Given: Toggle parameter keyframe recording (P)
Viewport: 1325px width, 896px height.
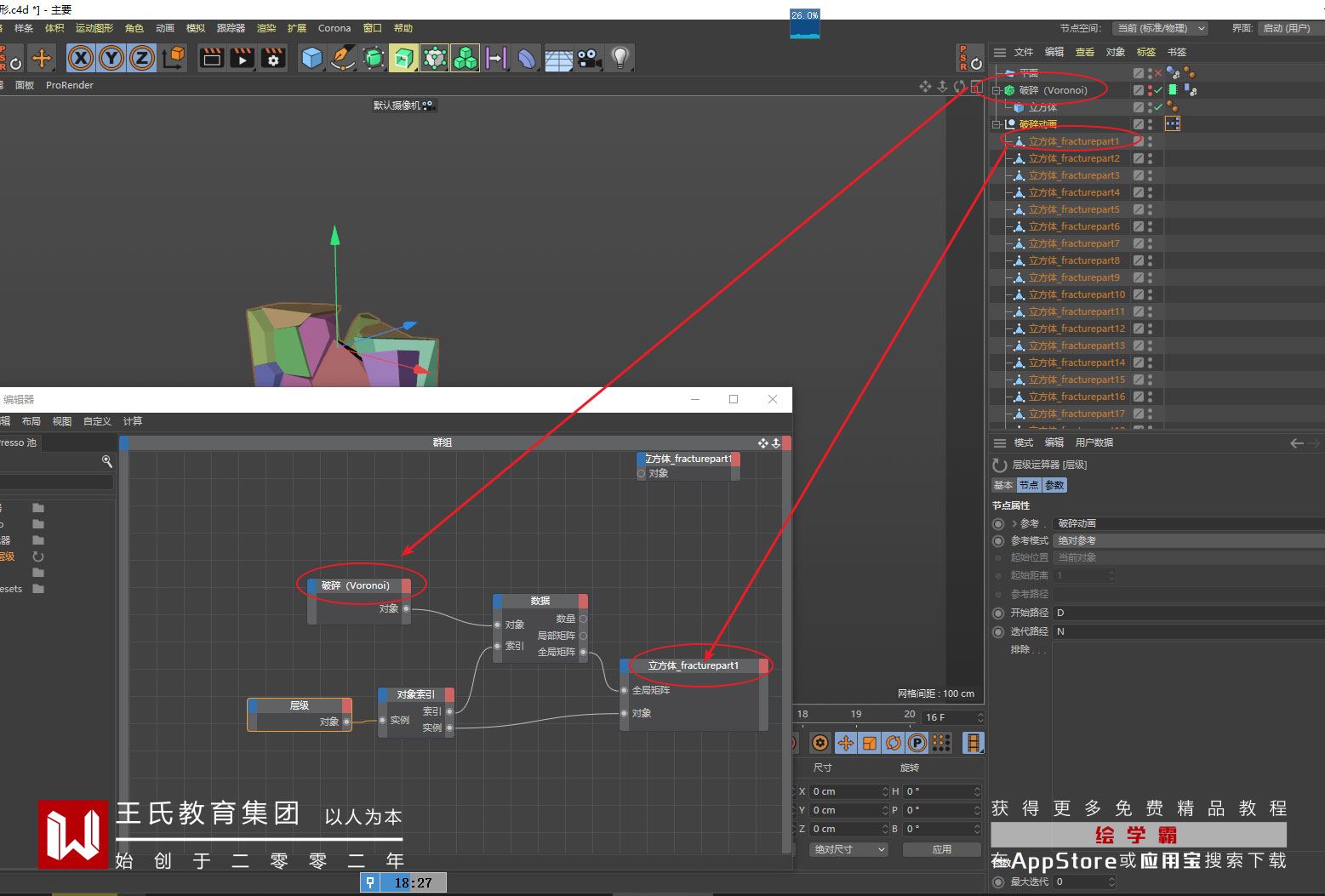Looking at the screenshot, I should click(x=917, y=743).
